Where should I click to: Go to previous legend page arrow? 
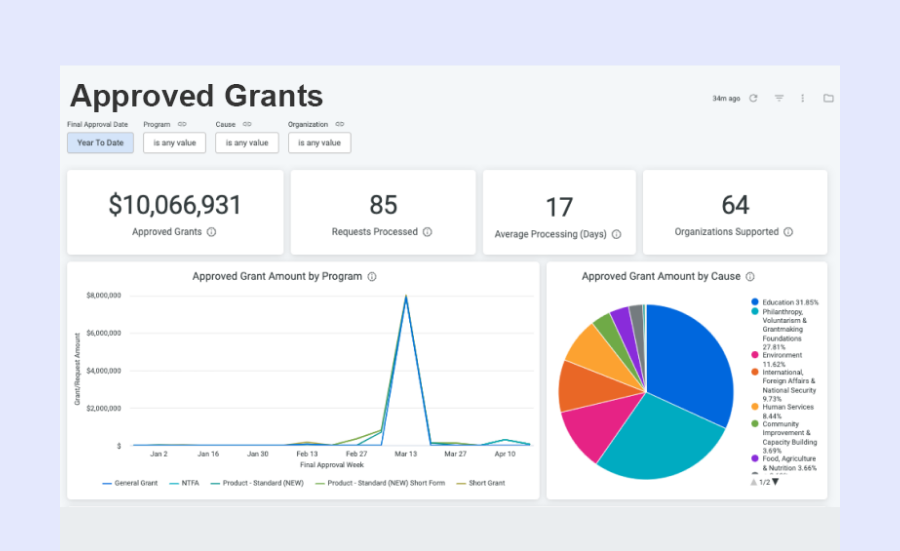(x=754, y=482)
